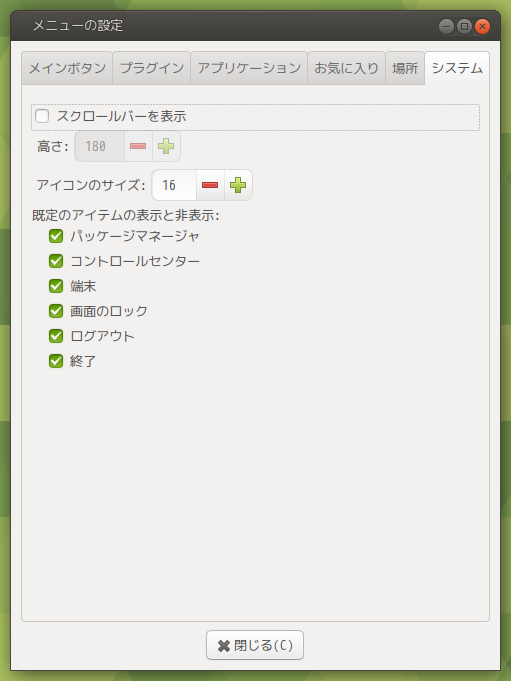Go to the アプリケーション tab
Viewport: 511px width, 681px height.
coord(249,68)
